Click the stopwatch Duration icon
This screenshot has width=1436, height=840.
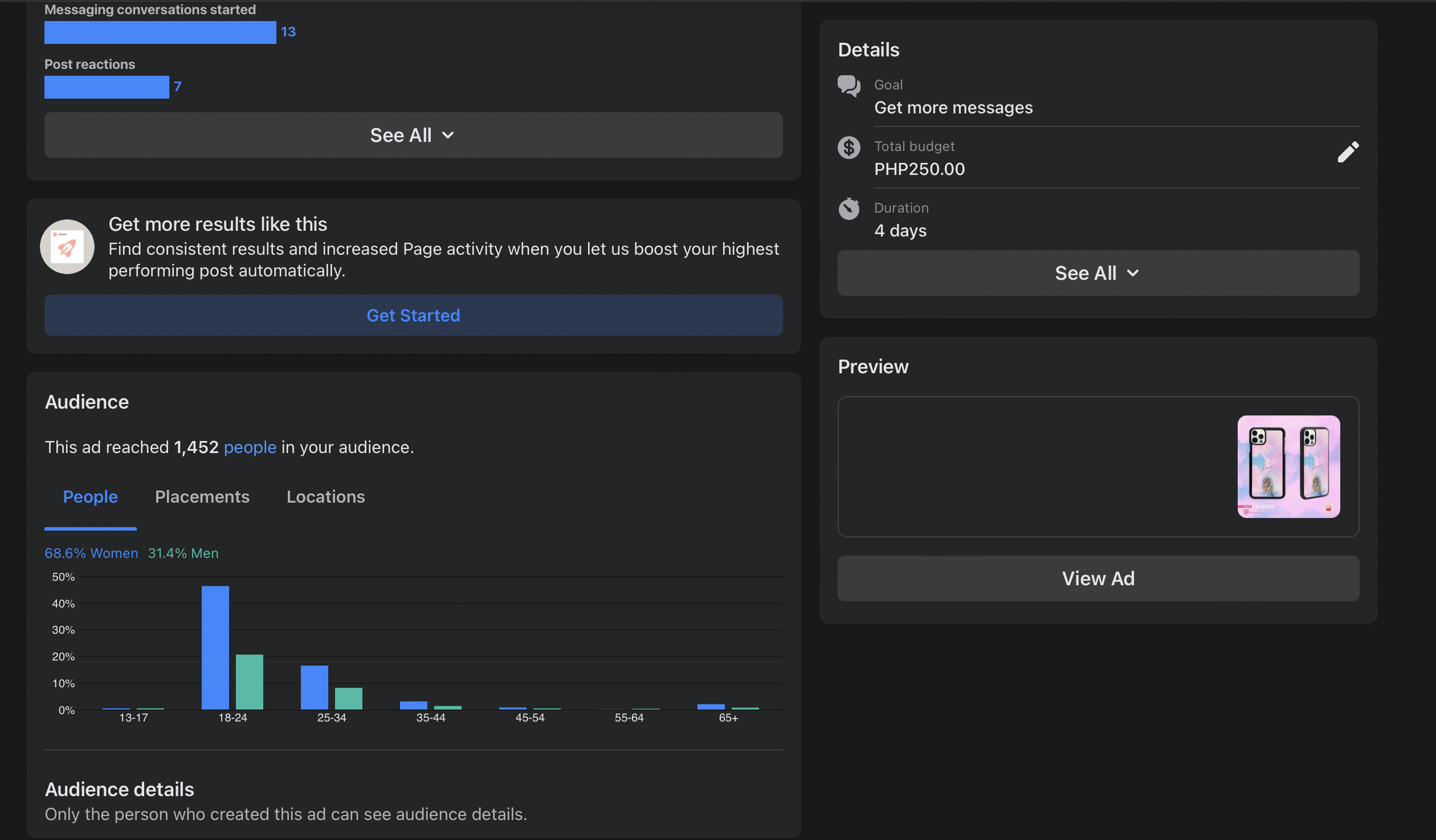point(848,209)
